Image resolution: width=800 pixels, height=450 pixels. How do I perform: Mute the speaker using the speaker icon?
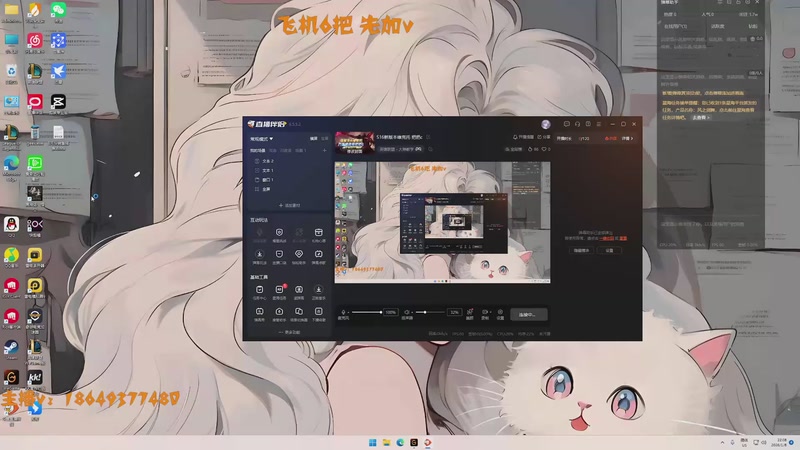point(407,312)
